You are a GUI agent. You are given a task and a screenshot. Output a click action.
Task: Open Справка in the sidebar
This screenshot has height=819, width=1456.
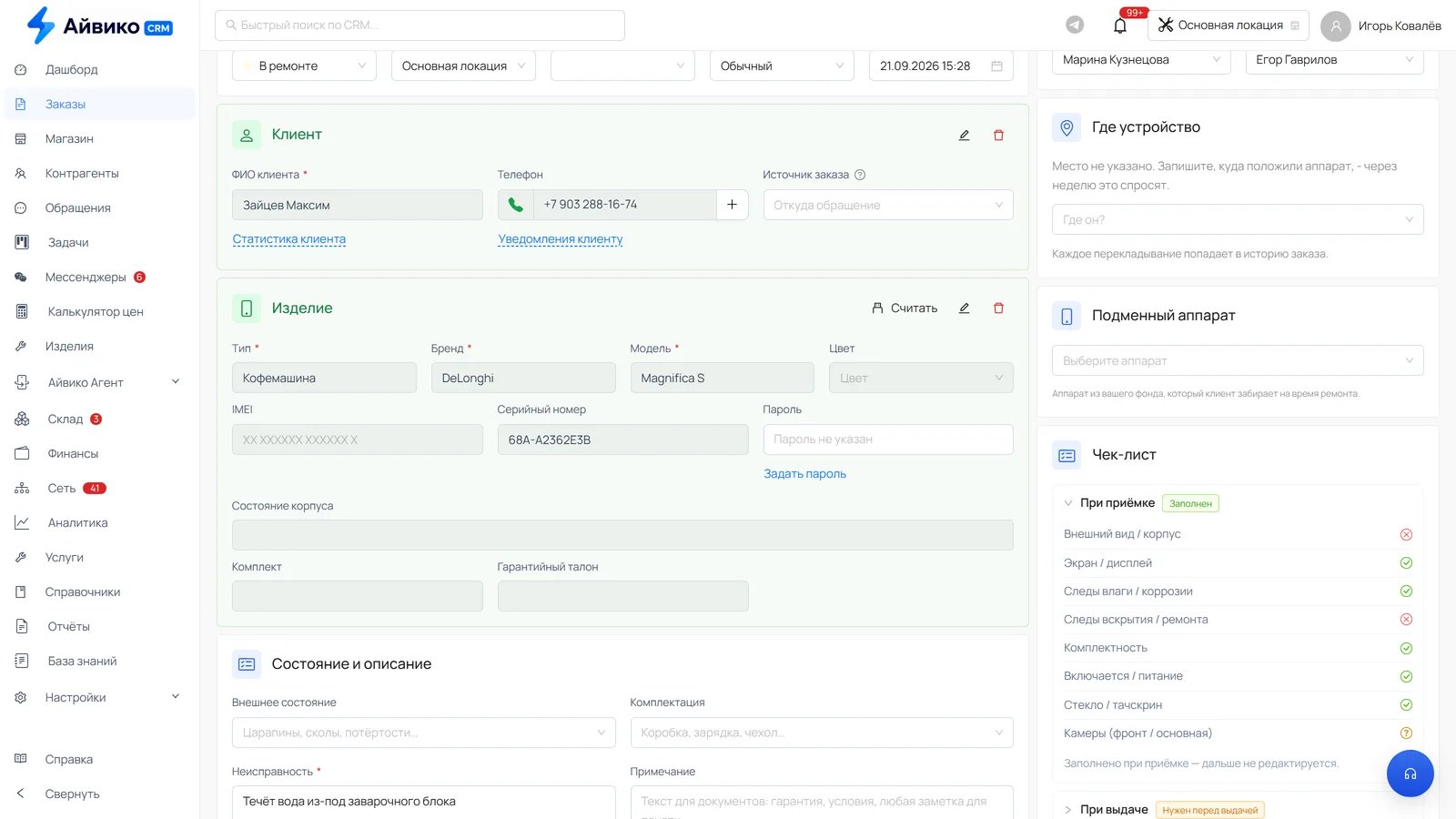pyautogui.click(x=99, y=759)
